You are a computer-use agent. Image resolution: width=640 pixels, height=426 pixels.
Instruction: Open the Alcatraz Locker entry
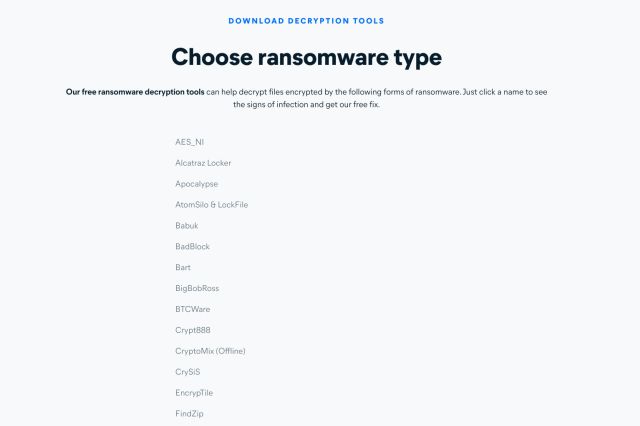click(203, 163)
